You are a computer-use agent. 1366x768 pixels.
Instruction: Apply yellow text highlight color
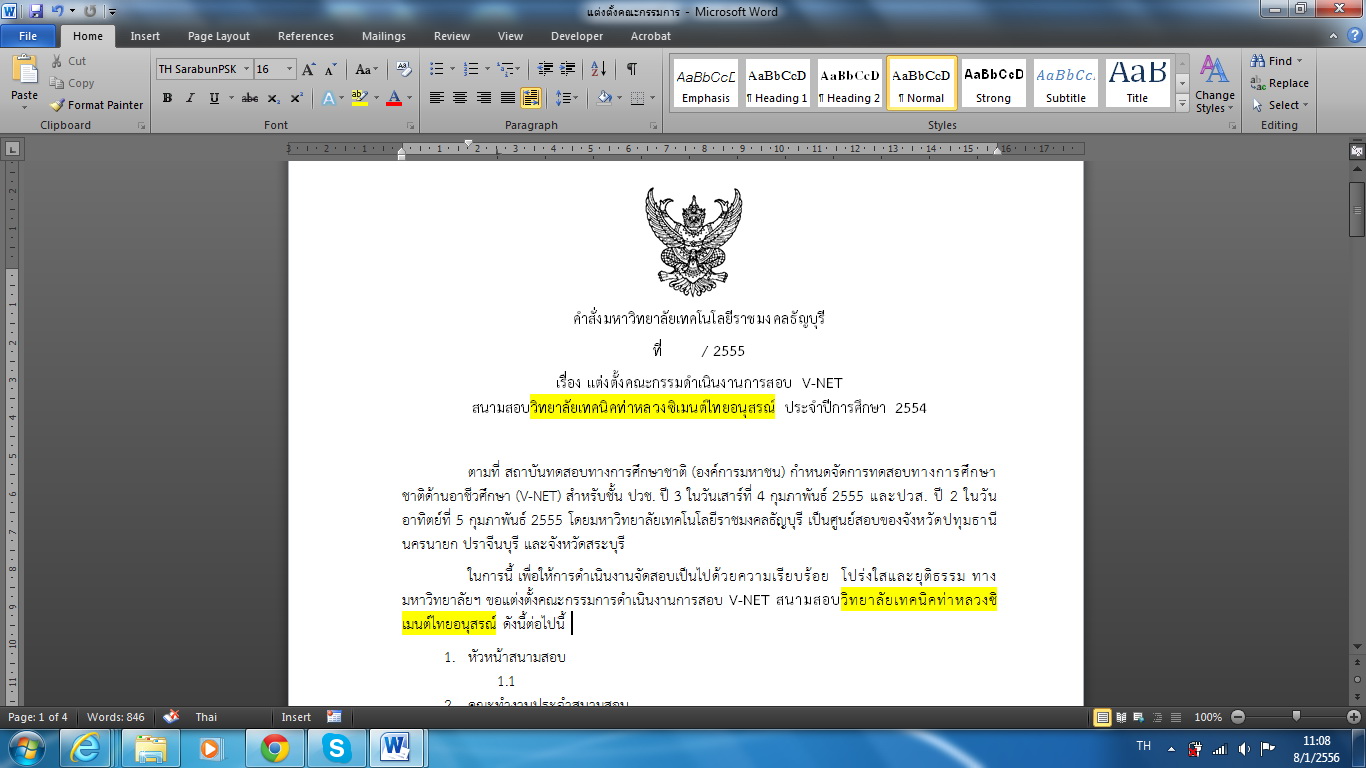click(x=360, y=98)
